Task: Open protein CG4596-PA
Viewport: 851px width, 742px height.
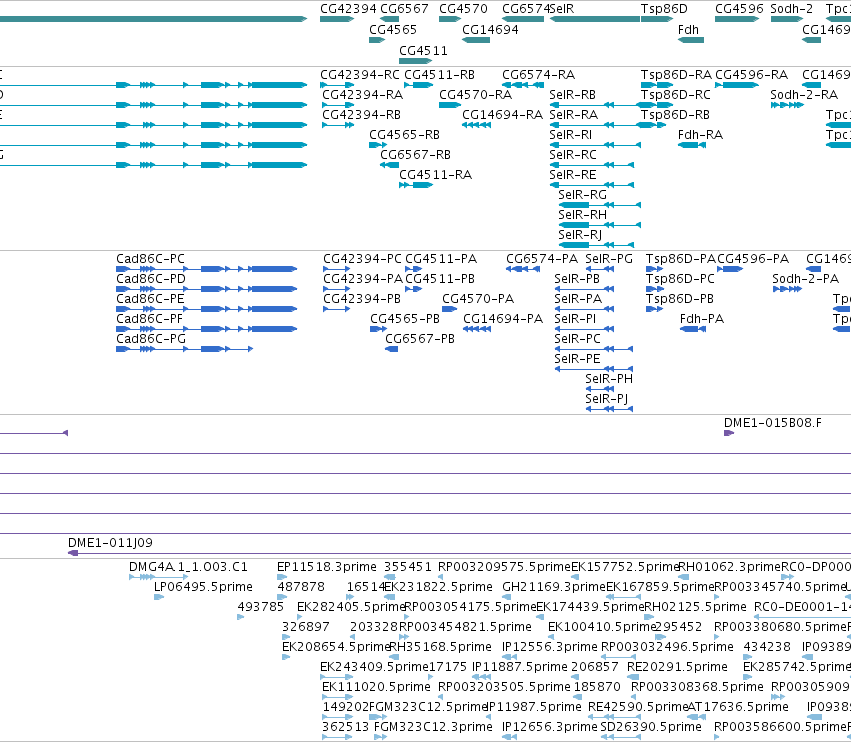Action: click(x=753, y=259)
